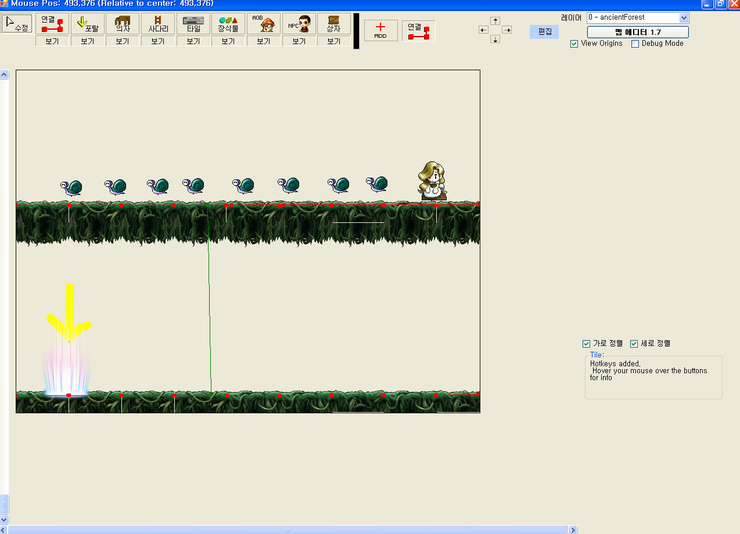Click the red plus ADD button
This screenshot has width=740, height=534.
[380, 30]
